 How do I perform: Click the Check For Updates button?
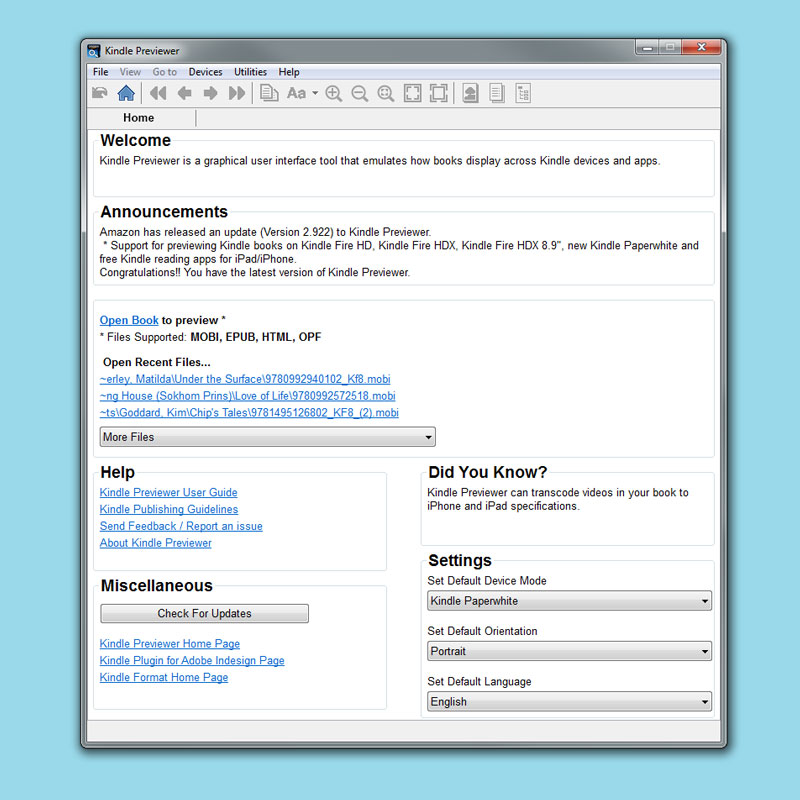pos(205,613)
